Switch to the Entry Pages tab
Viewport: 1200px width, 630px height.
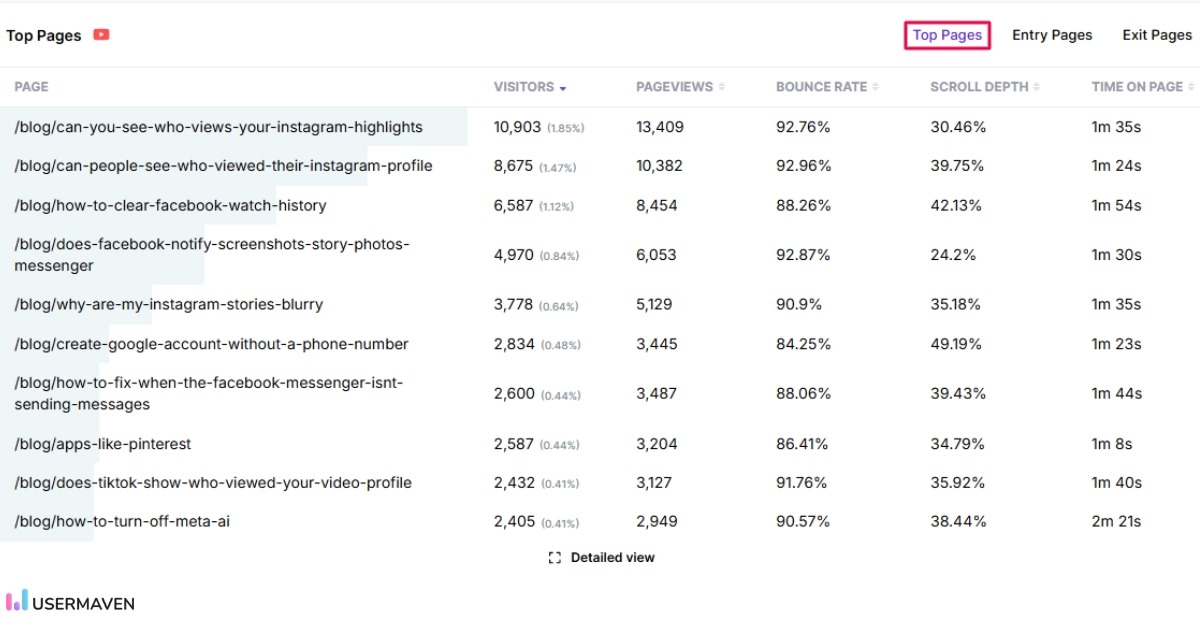pos(1052,34)
